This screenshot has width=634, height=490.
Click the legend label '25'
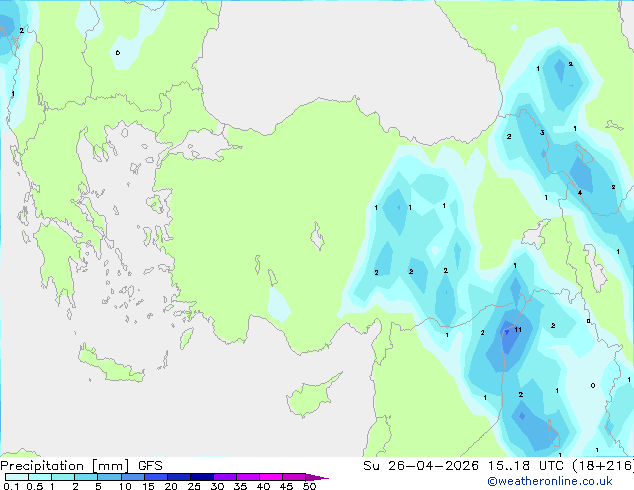click(194, 486)
